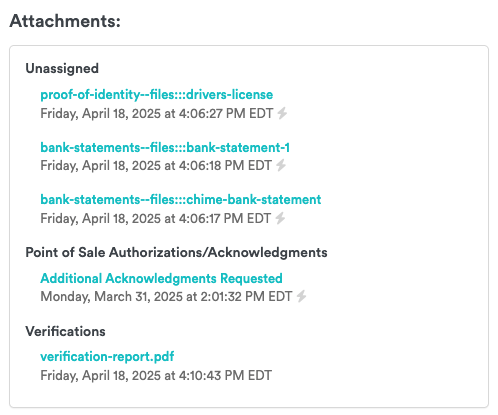Click the 4:10:43 PM EDT timestamp
Screen dimensions: 498x415
tap(156, 375)
